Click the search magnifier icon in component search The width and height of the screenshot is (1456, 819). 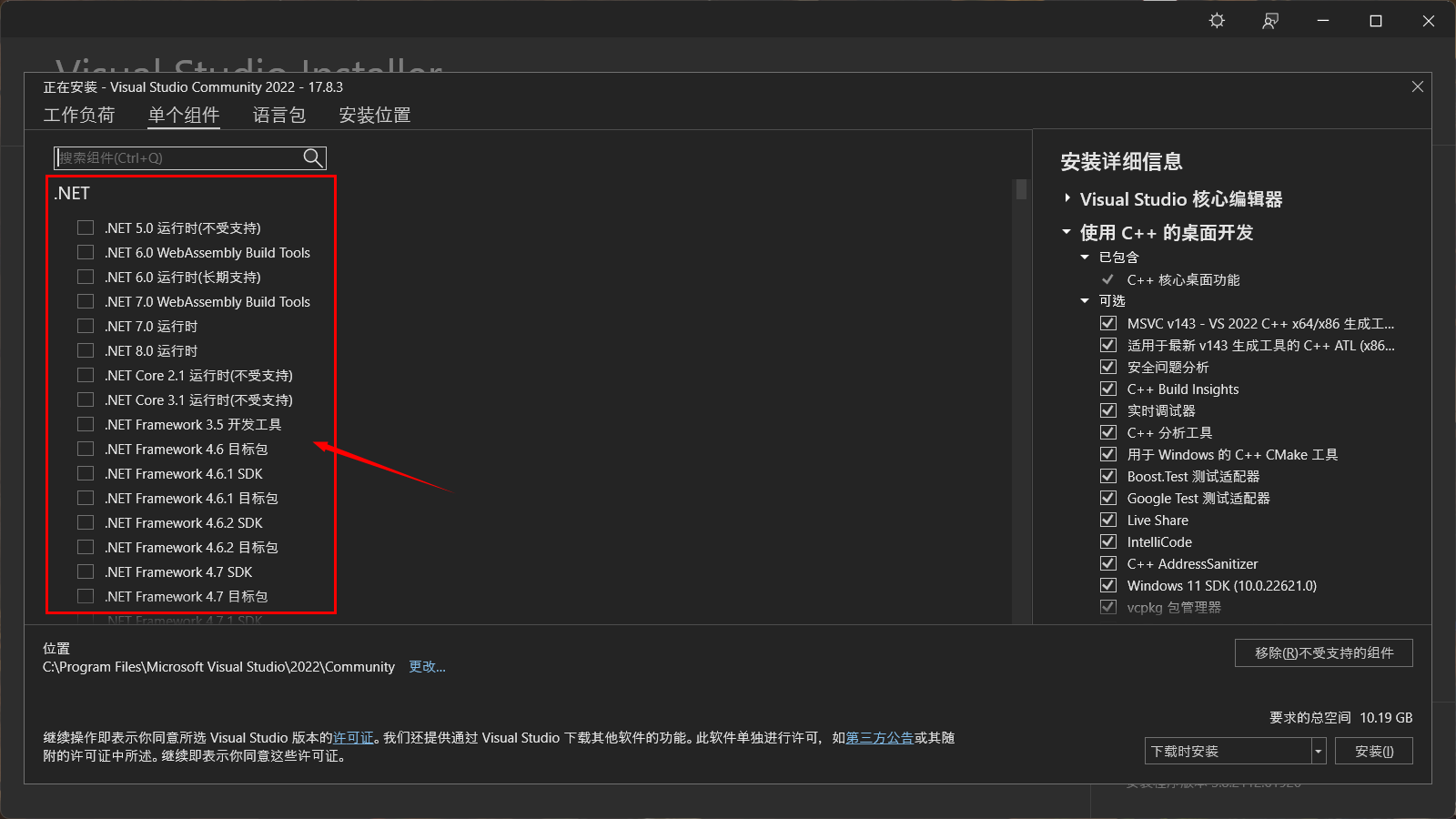click(x=313, y=157)
